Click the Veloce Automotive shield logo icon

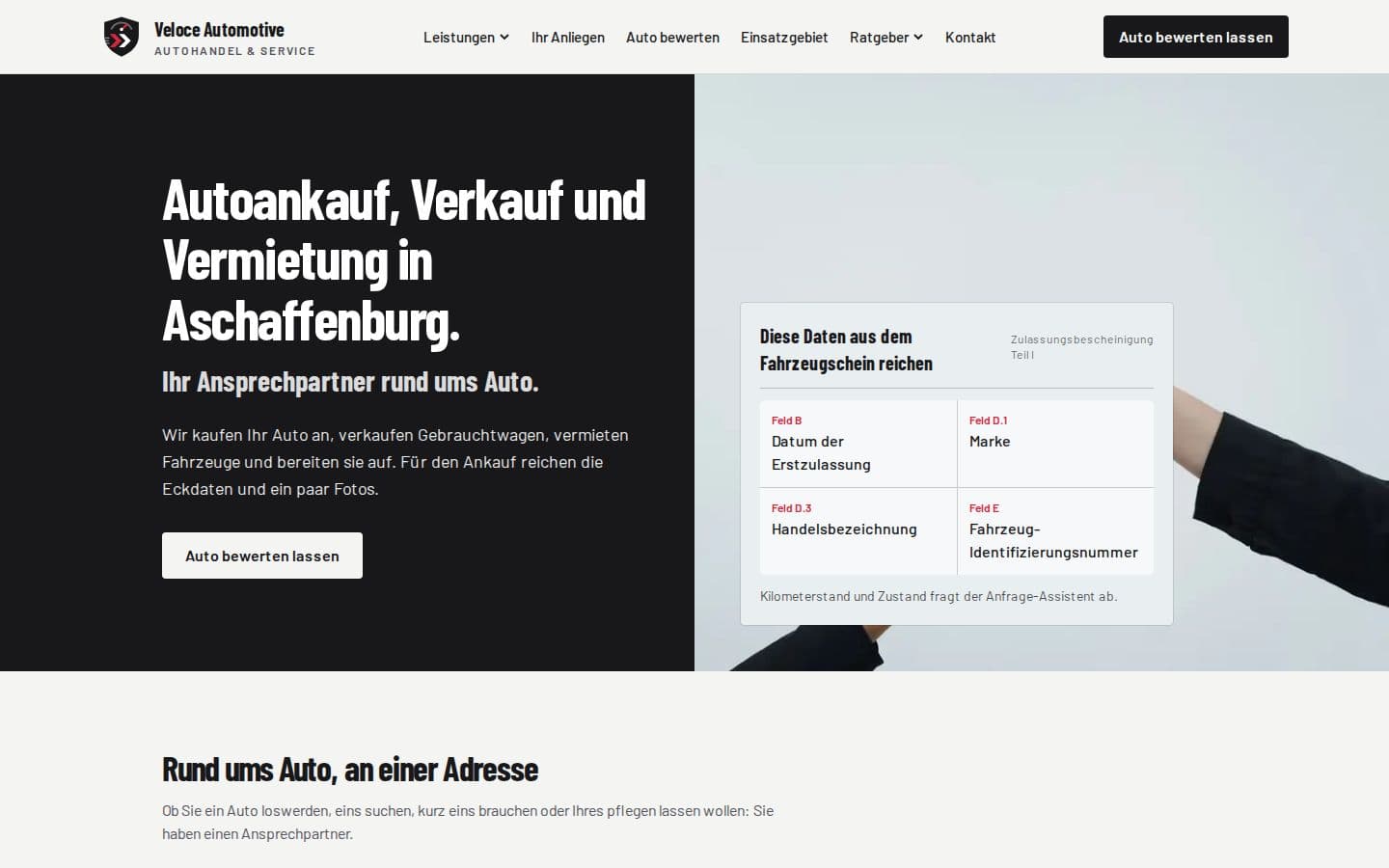pyautogui.click(x=122, y=37)
